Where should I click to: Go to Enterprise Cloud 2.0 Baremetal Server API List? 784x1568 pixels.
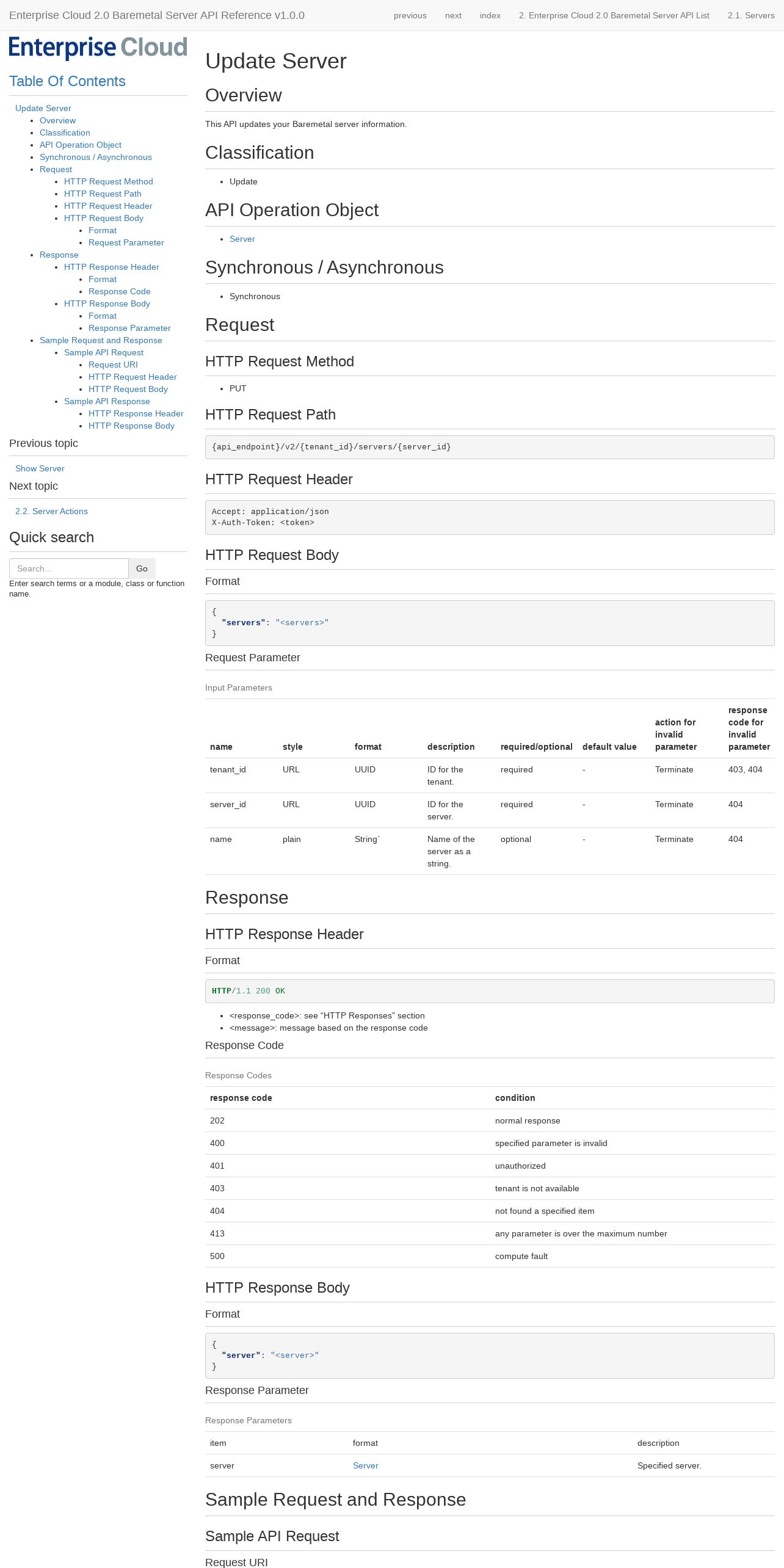[x=614, y=15]
